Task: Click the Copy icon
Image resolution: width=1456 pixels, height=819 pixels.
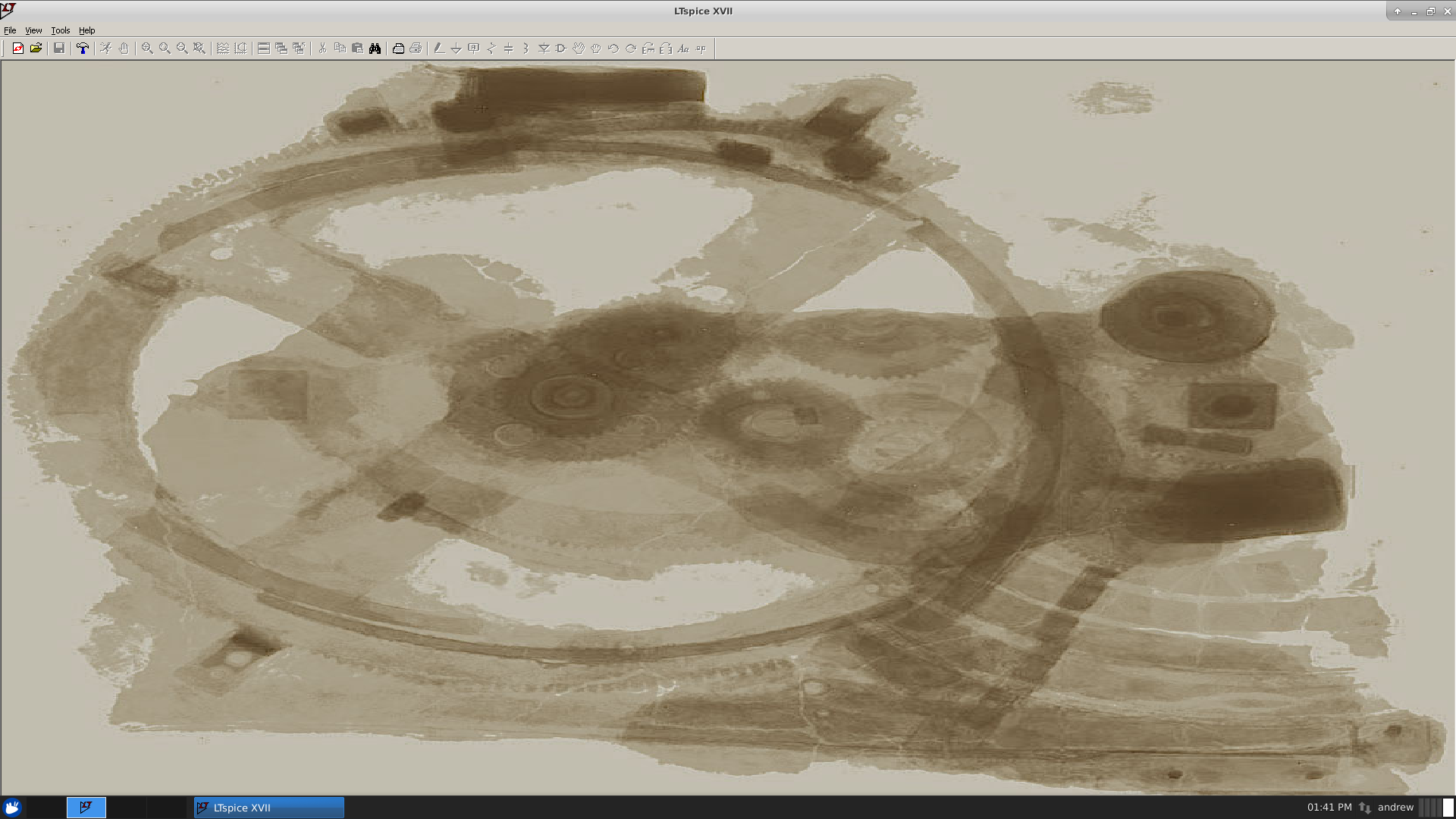Action: pos(340,49)
